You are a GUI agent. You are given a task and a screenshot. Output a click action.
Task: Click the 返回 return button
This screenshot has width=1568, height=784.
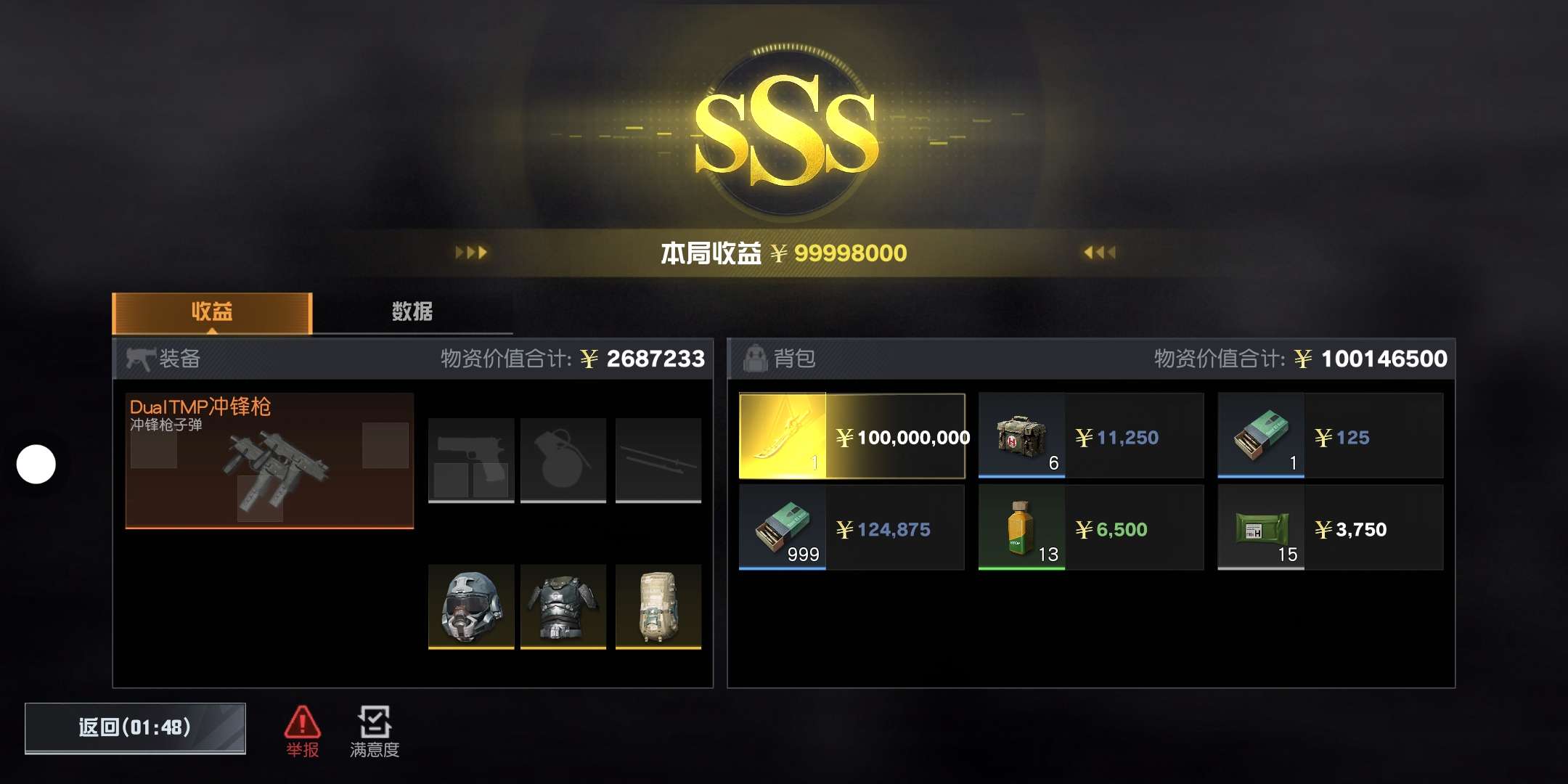point(135,728)
